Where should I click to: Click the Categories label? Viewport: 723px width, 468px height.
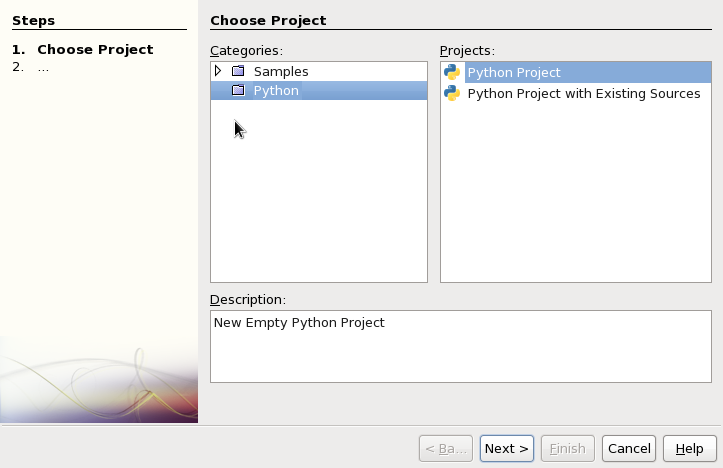pos(246,51)
